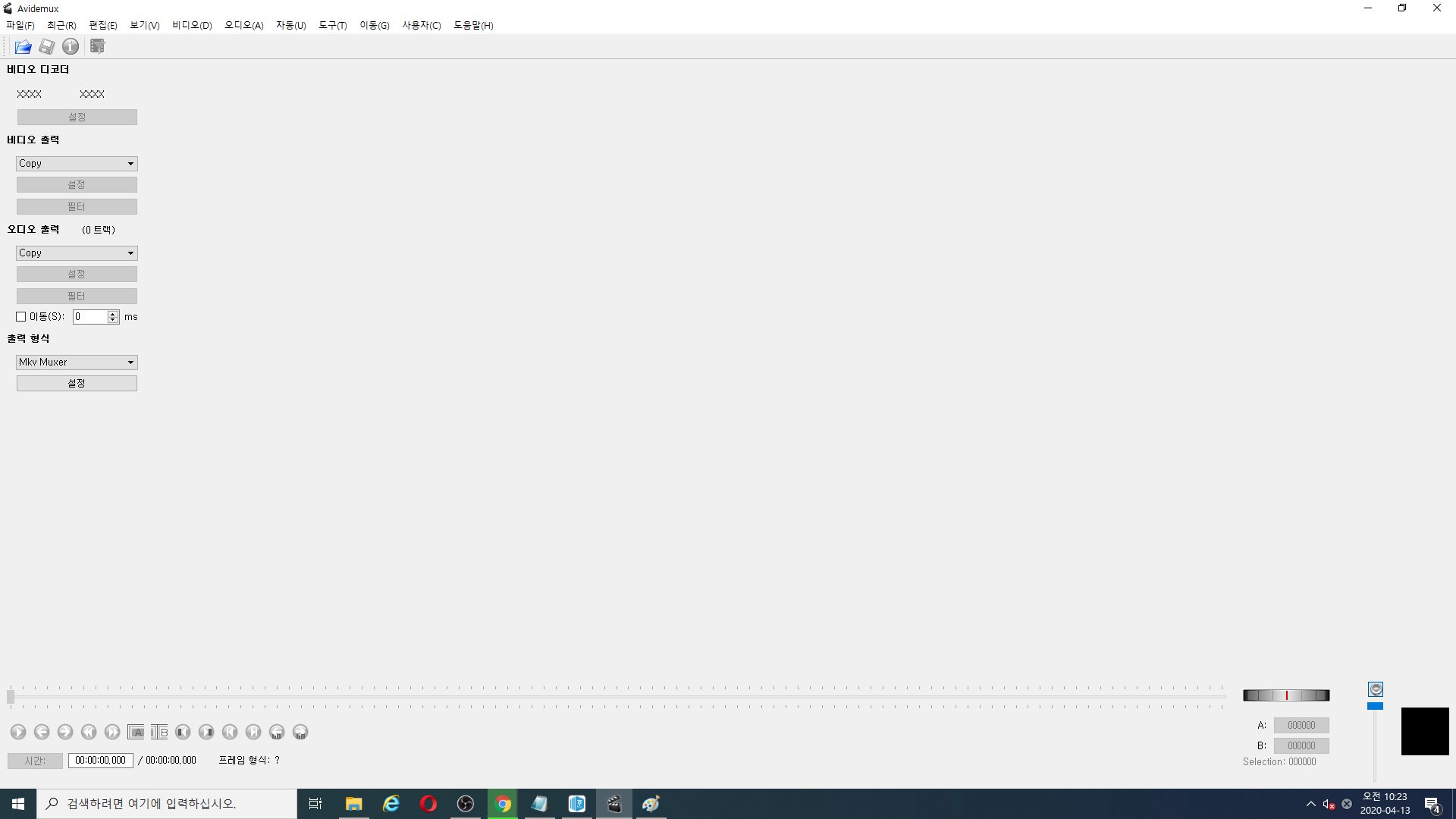1456x819 pixels.
Task: Set selection marker A
Action: (x=136, y=732)
